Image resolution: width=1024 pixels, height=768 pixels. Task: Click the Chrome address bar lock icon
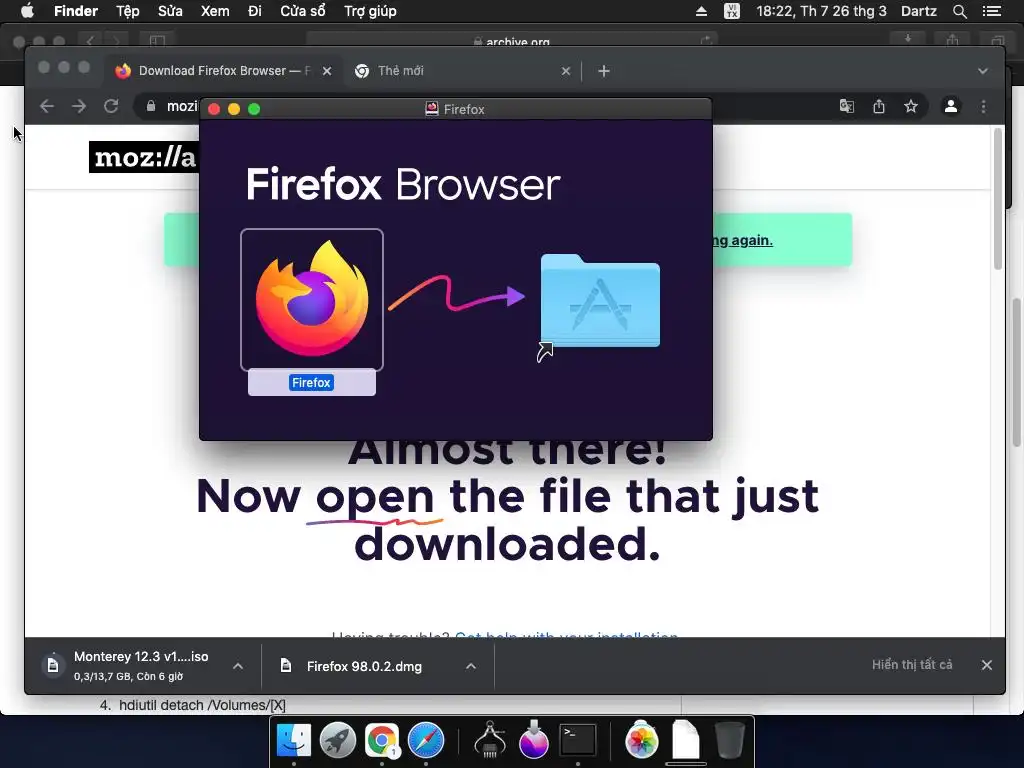(151, 106)
